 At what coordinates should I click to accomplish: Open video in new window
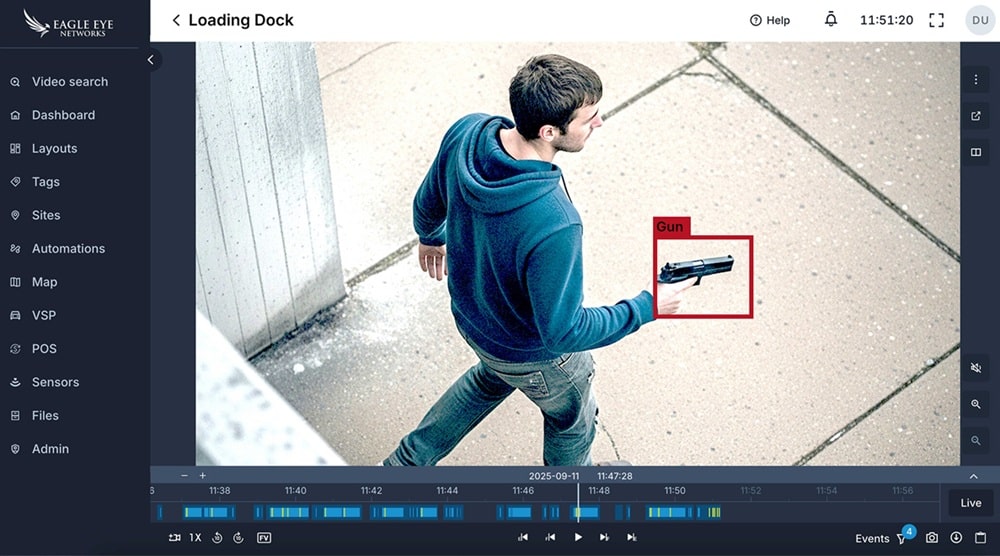point(976,116)
